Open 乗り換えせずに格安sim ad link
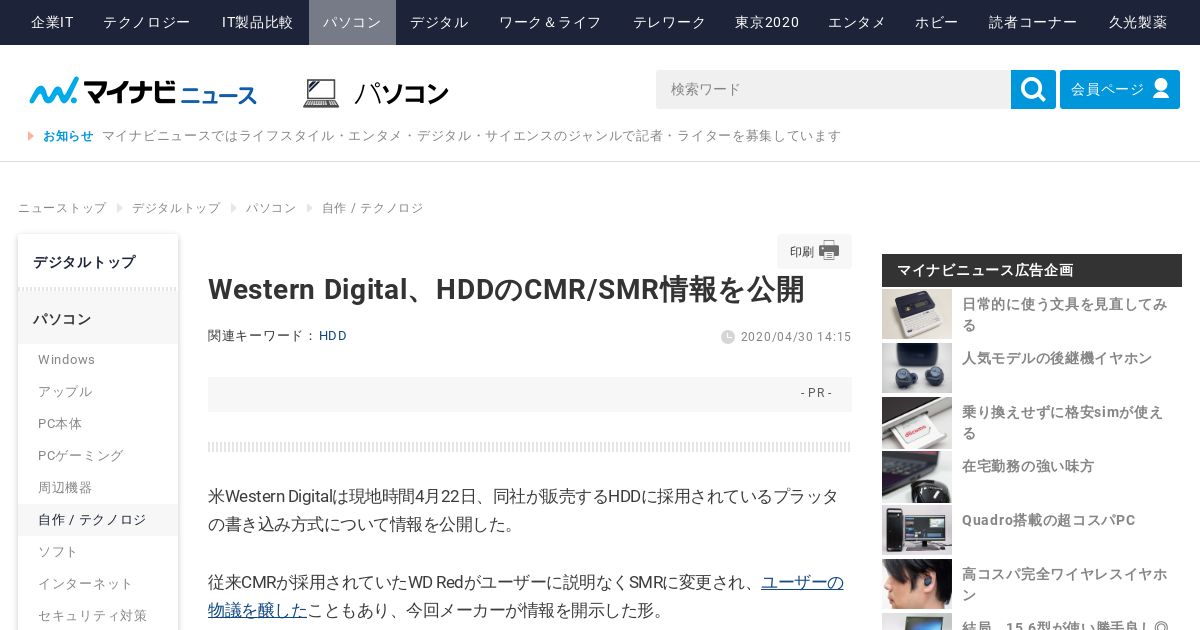The image size is (1200, 630). (x=1062, y=422)
